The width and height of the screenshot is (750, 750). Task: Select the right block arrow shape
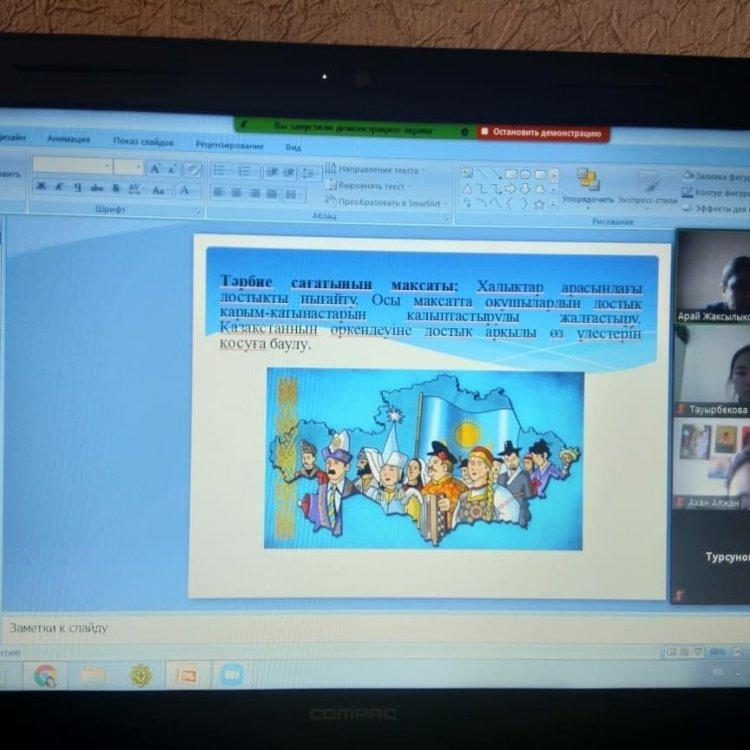tap(511, 190)
